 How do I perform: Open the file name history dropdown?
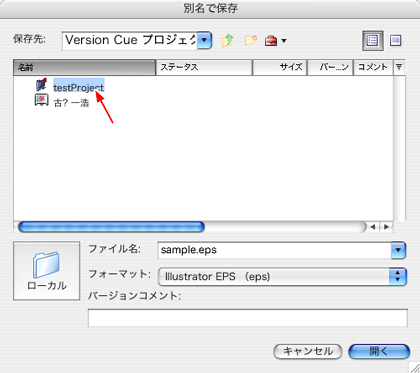pyautogui.click(x=399, y=250)
